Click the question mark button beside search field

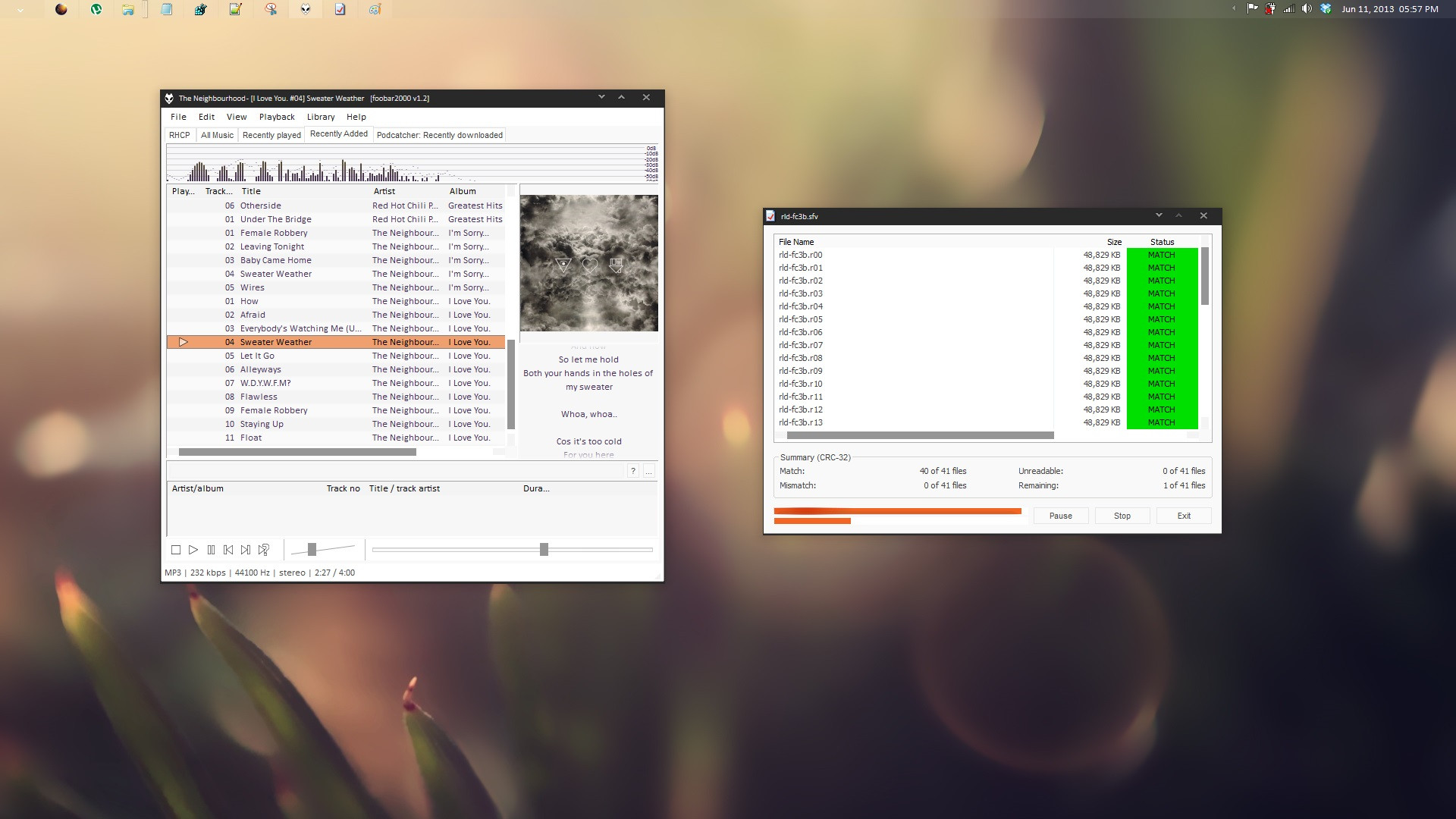coord(632,471)
